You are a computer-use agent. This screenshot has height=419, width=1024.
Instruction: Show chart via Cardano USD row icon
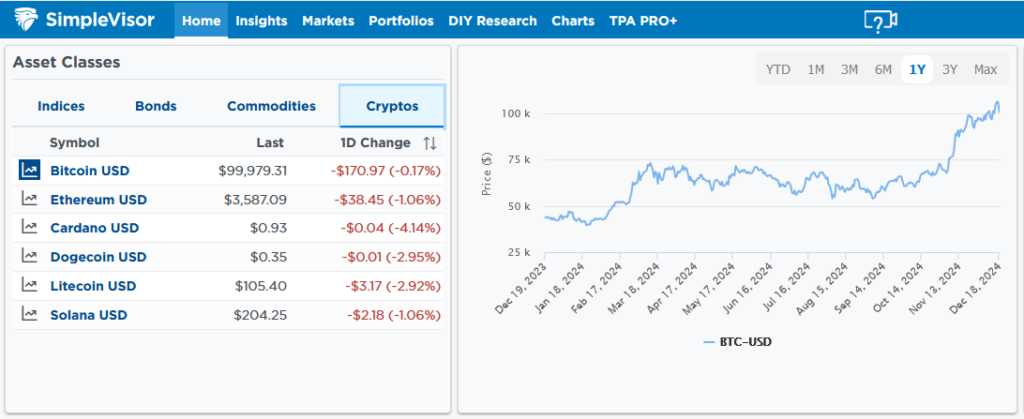pos(29,228)
